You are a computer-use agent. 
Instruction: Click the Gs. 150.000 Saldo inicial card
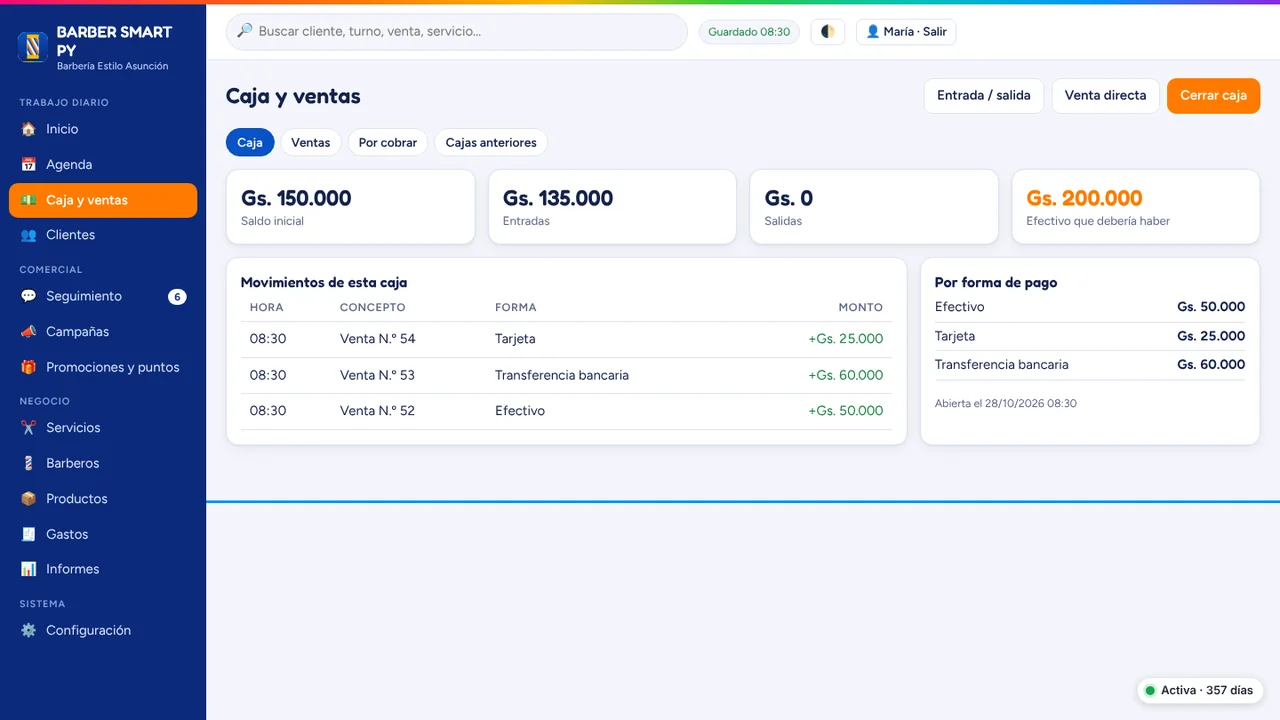point(350,206)
